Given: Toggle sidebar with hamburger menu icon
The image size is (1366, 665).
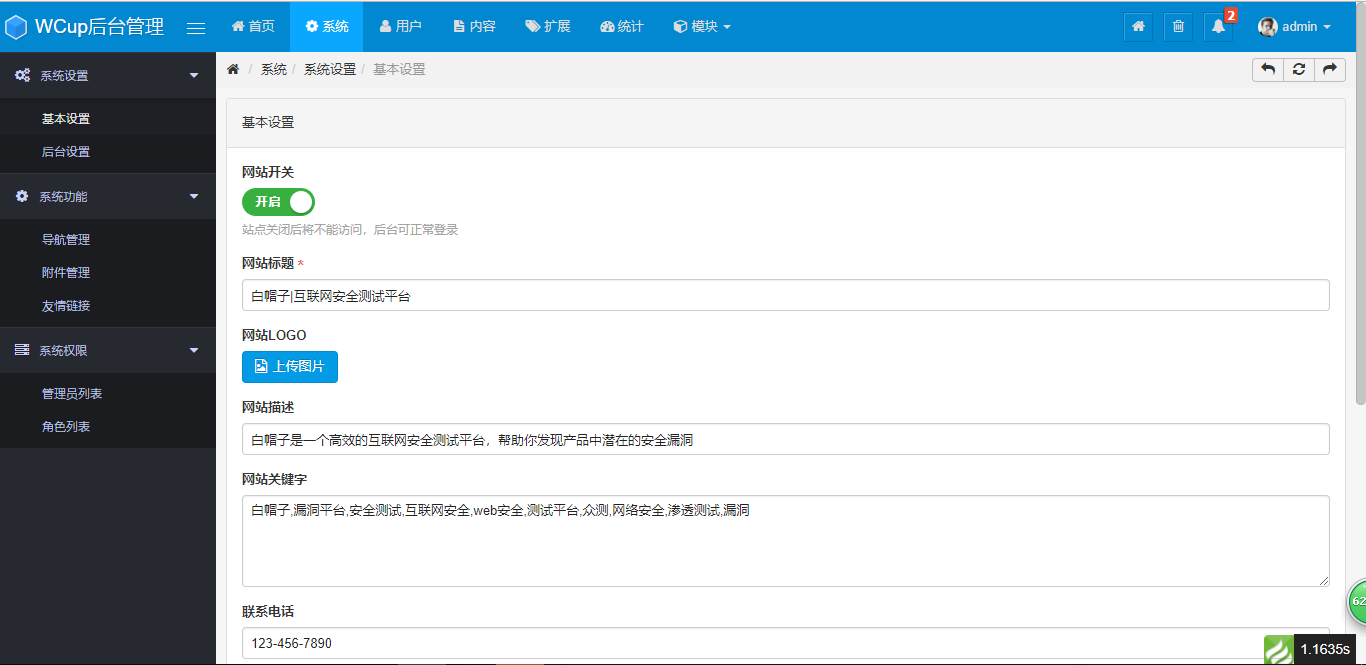Looking at the screenshot, I should point(196,28).
